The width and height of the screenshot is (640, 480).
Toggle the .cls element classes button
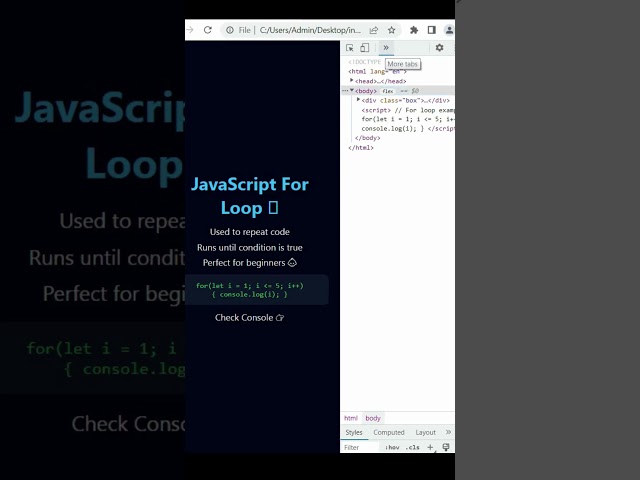click(413, 447)
